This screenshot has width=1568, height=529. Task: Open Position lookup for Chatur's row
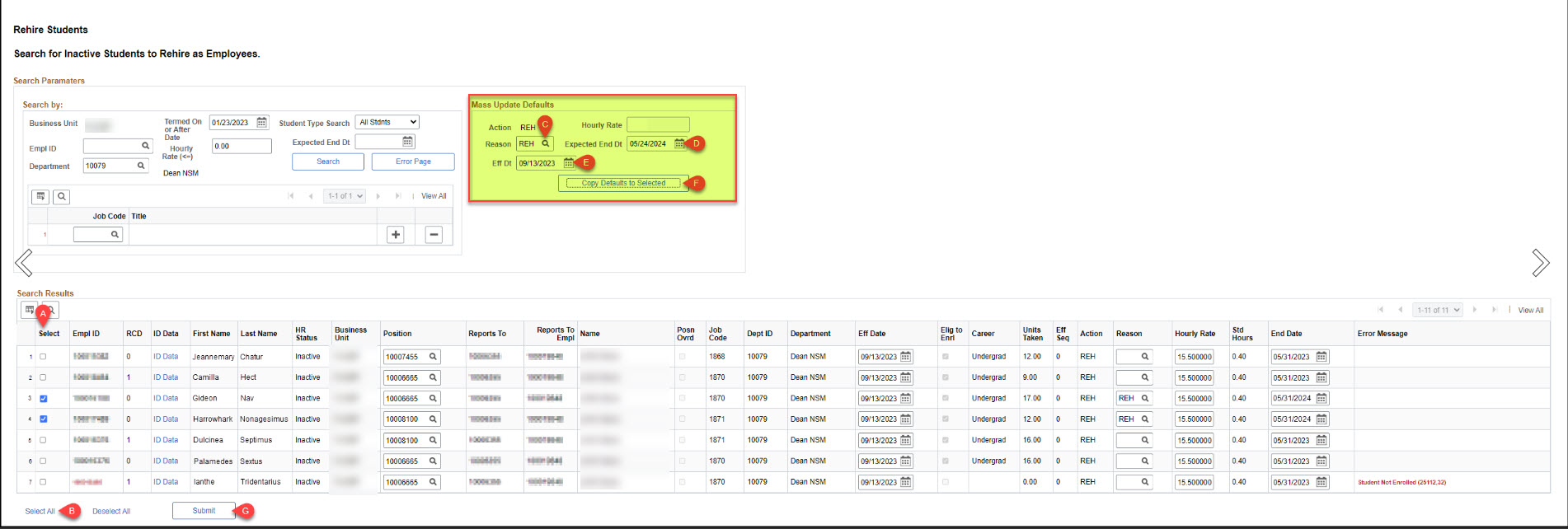(x=433, y=357)
